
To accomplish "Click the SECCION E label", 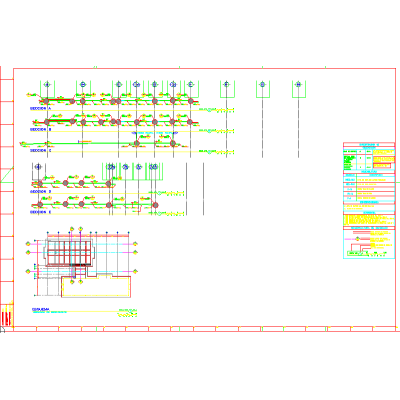I will [40, 212].
